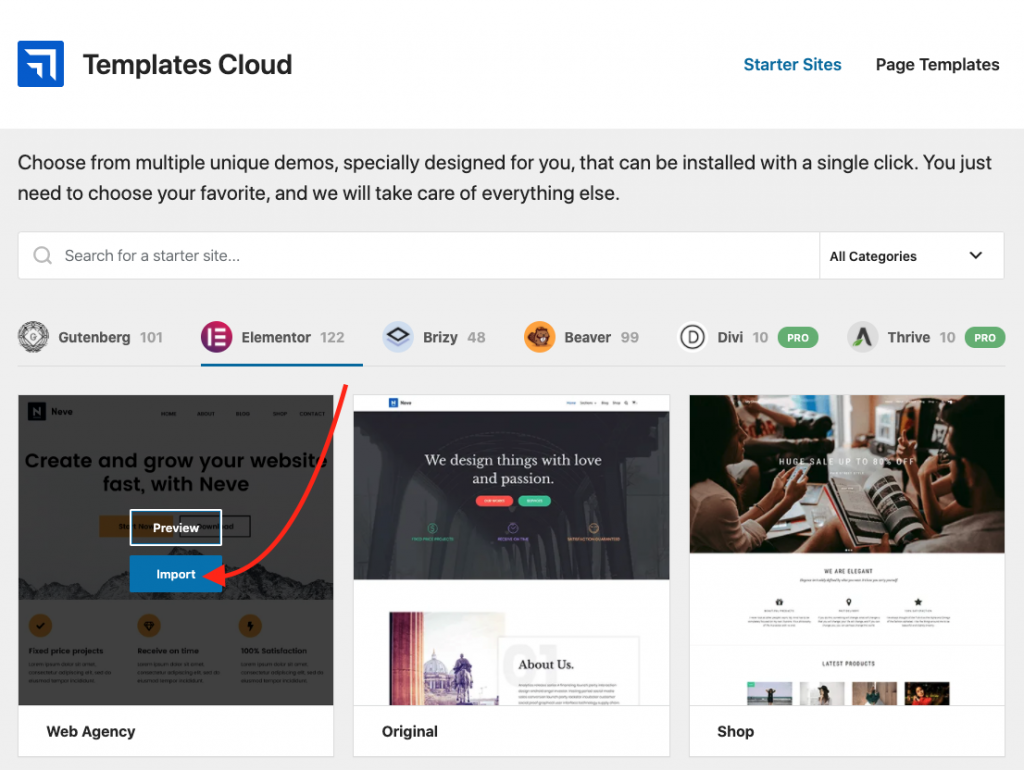Click the Elementor count 122
This screenshot has width=1024, height=770.
[x=332, y=338]
